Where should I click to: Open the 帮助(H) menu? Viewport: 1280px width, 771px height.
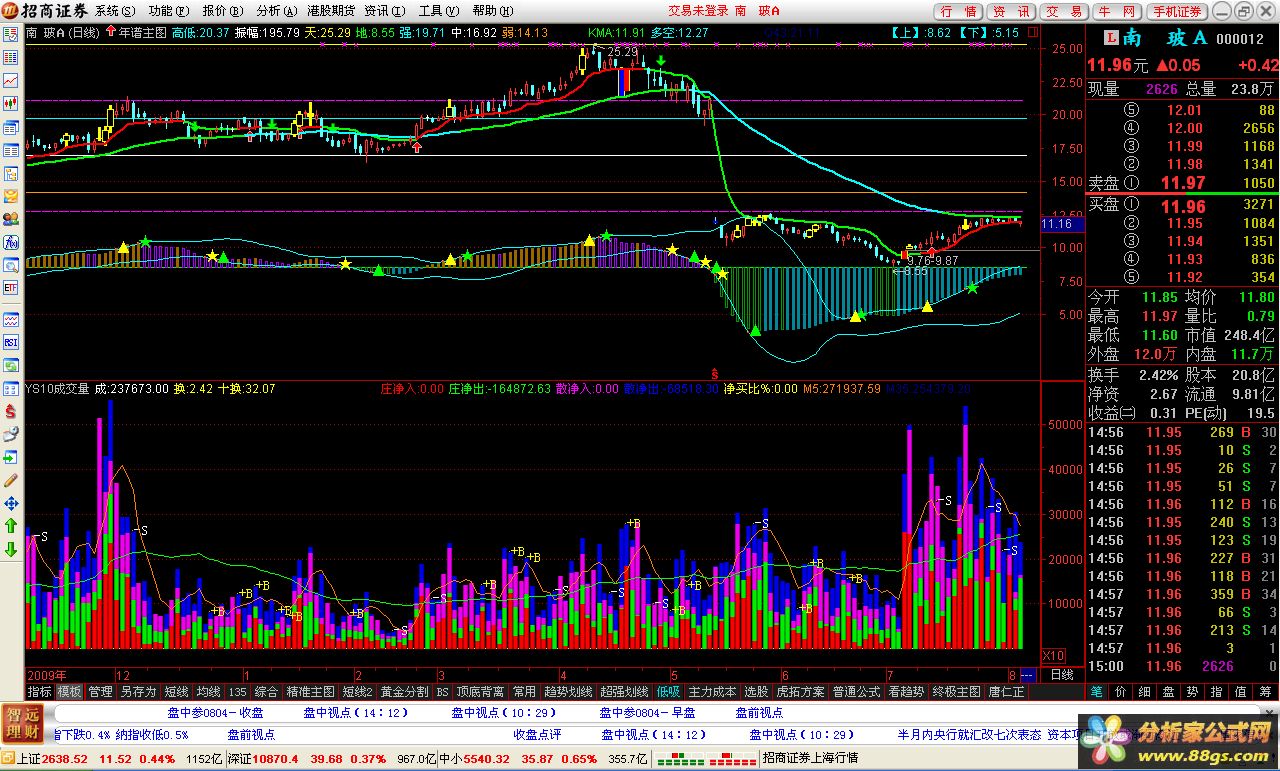click(x=492, y=11)
